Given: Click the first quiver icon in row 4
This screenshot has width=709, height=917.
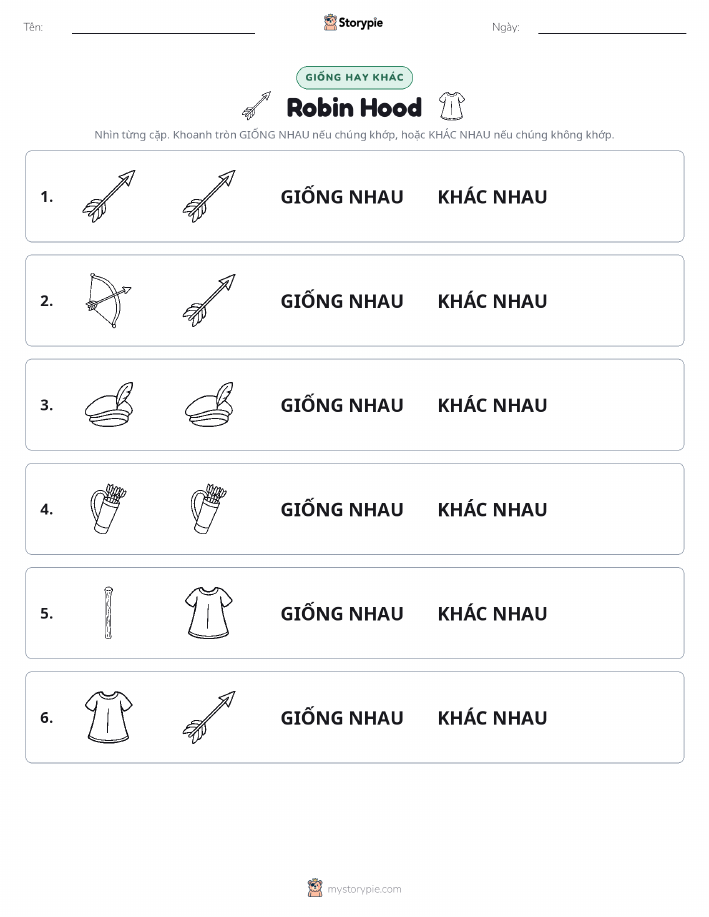Looking at the screenshot, I should tap(109, 509).
